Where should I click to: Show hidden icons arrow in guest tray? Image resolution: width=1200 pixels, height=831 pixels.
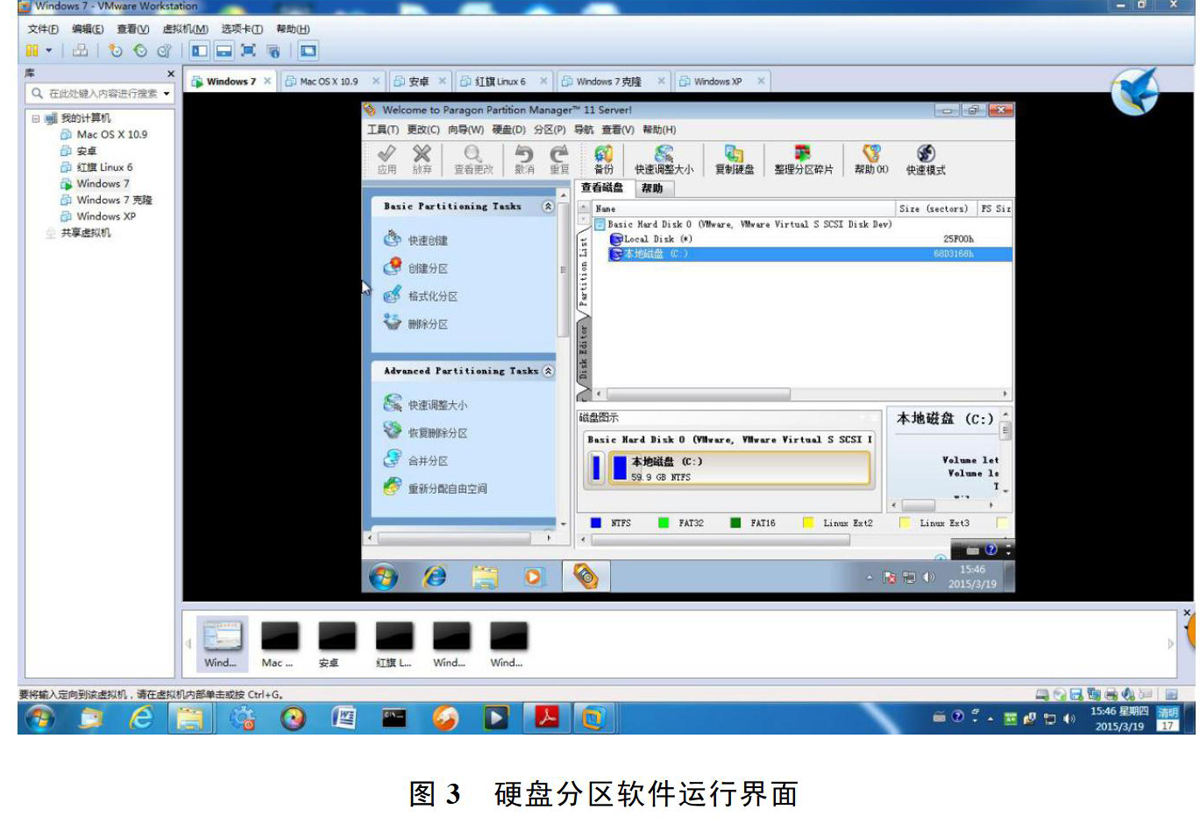coord(869,577)
